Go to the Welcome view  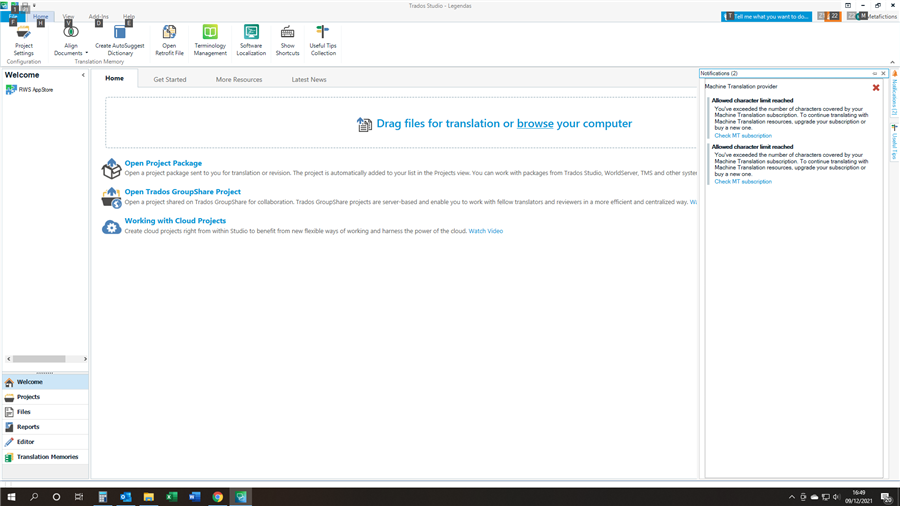click(x=45, y=382)
